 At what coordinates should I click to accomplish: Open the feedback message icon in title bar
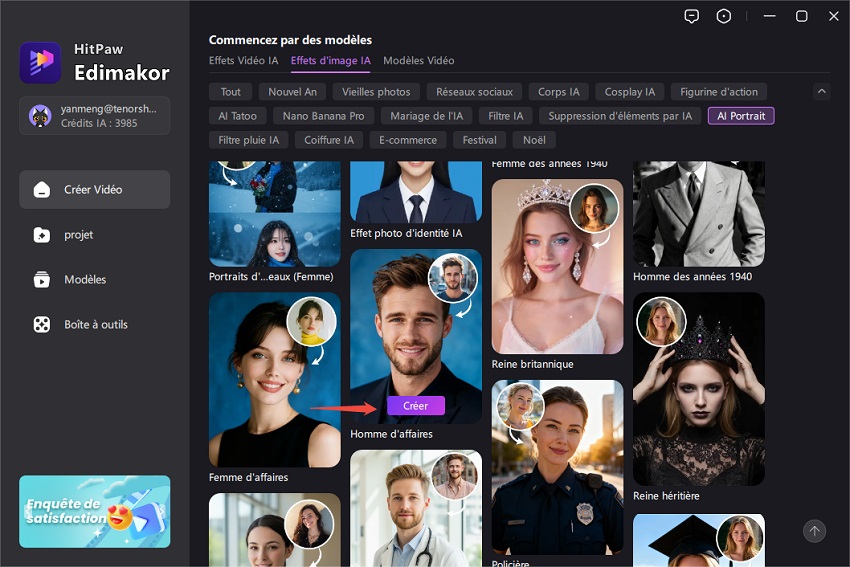coord(691,16)
